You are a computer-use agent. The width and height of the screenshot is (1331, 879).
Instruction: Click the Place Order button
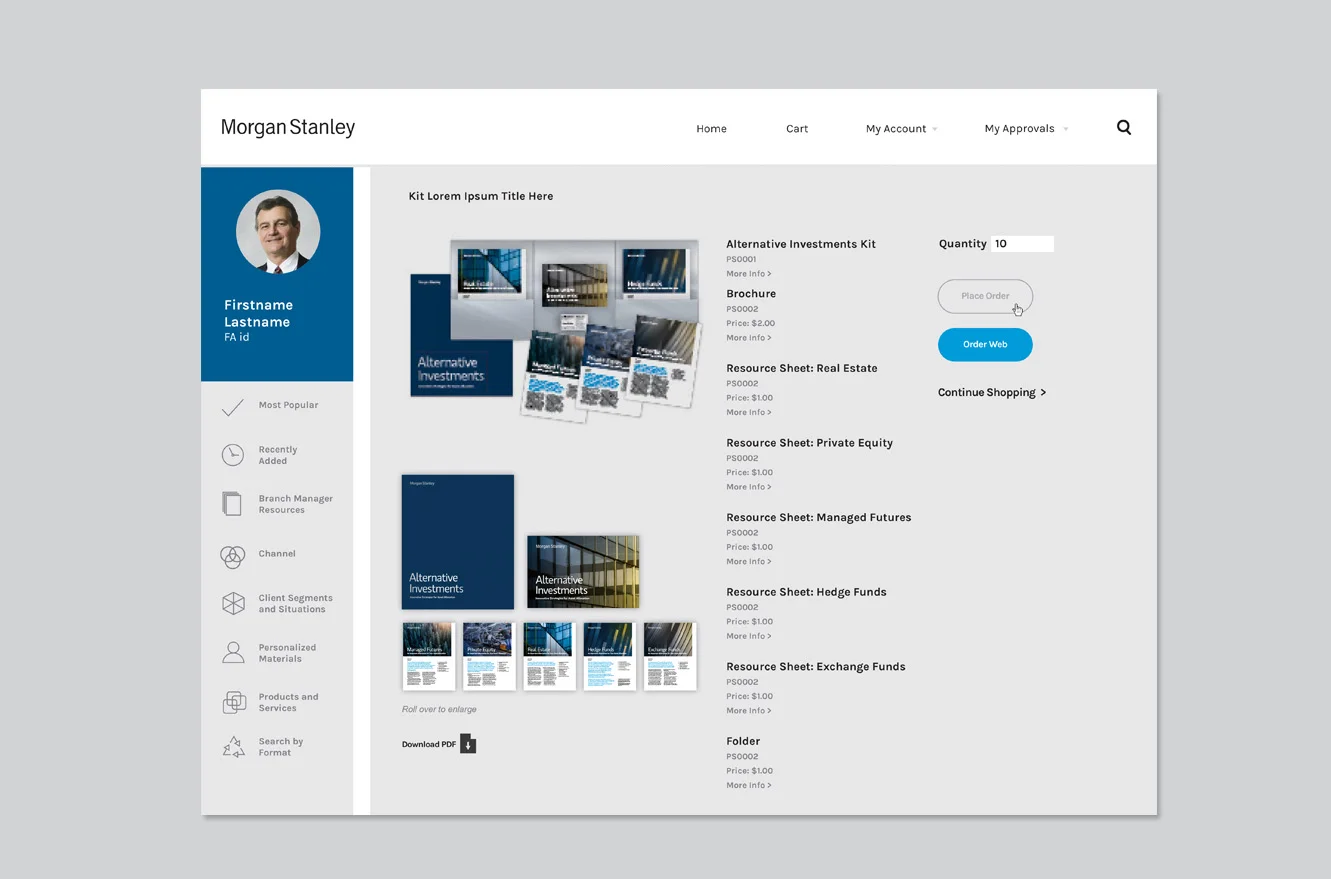pos(985,296)
